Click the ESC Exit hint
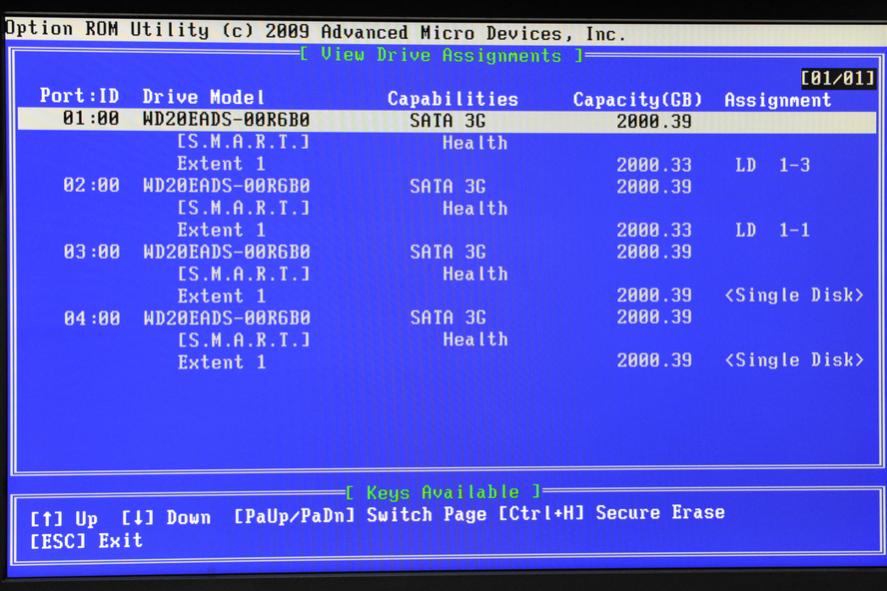This screenshot has width=887, height=591. tap(86, 541)
